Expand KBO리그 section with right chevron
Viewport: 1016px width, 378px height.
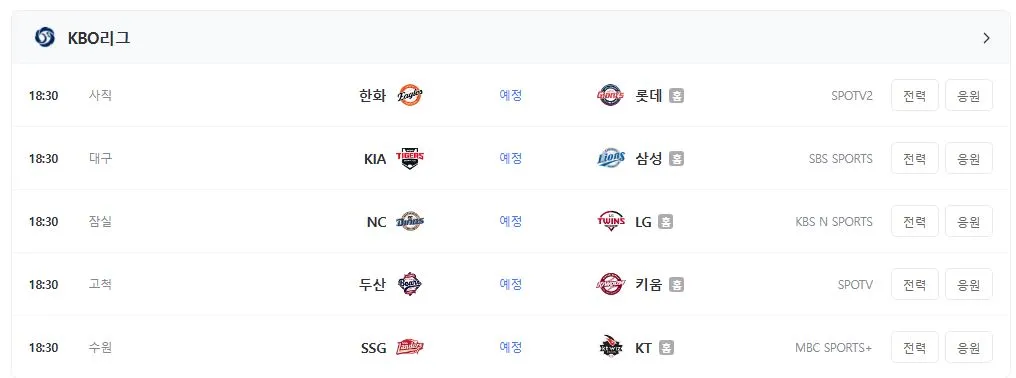pos(986,38)
